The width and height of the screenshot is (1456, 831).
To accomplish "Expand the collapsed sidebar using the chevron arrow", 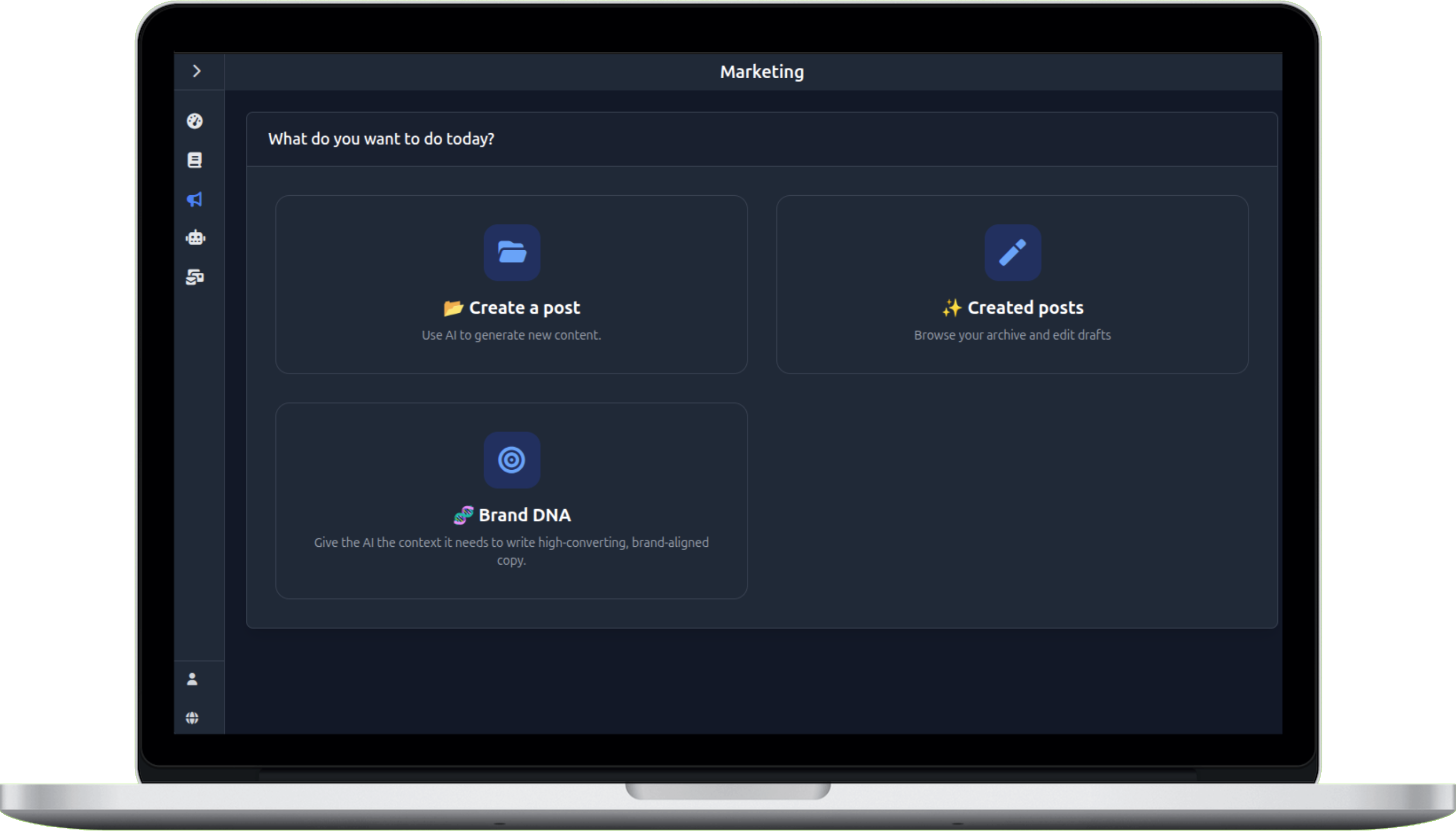I will coord(197,70).
